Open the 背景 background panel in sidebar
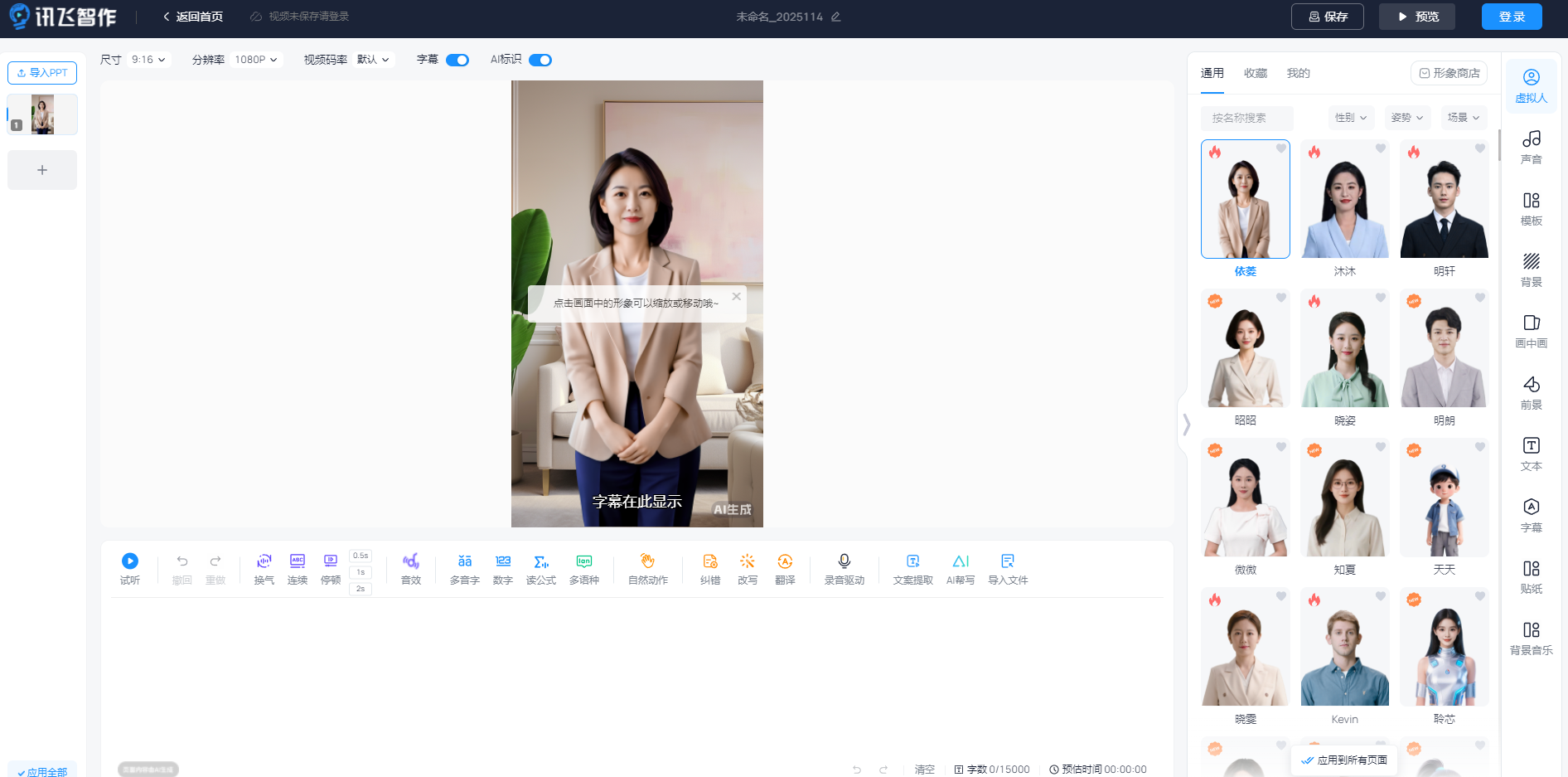Viewport: 1568px width, 777px height. [x=1531, y=270]
